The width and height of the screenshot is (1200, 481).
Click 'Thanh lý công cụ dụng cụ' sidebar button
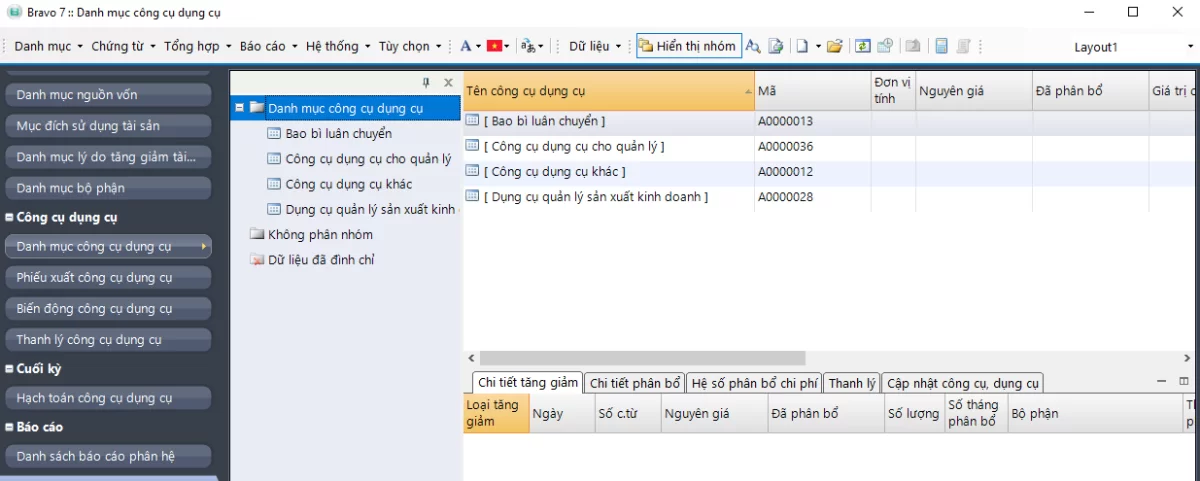(108, 339)
